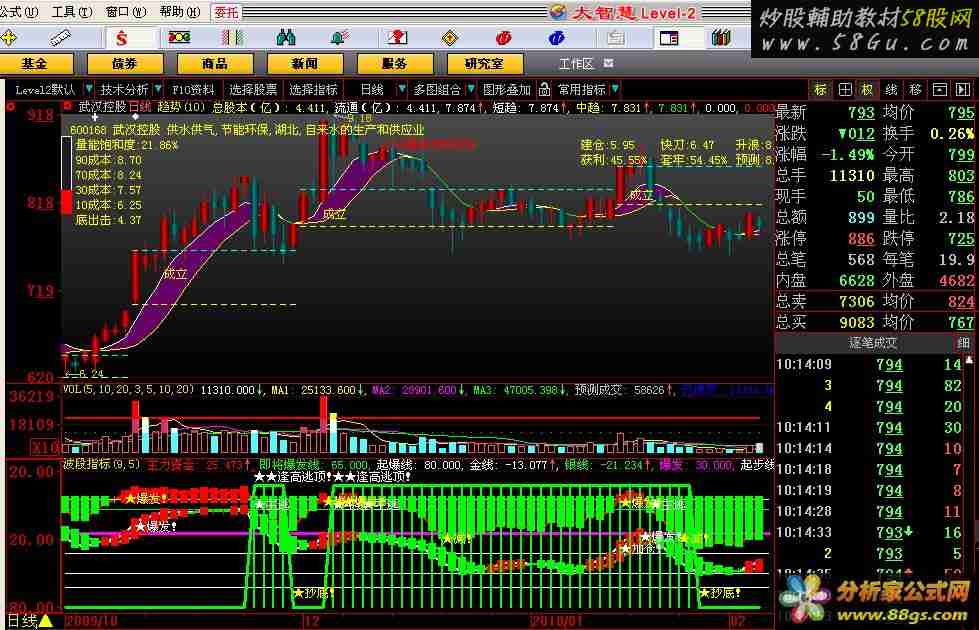
Task: Click the X10 volume scale label
Action: 45,447
